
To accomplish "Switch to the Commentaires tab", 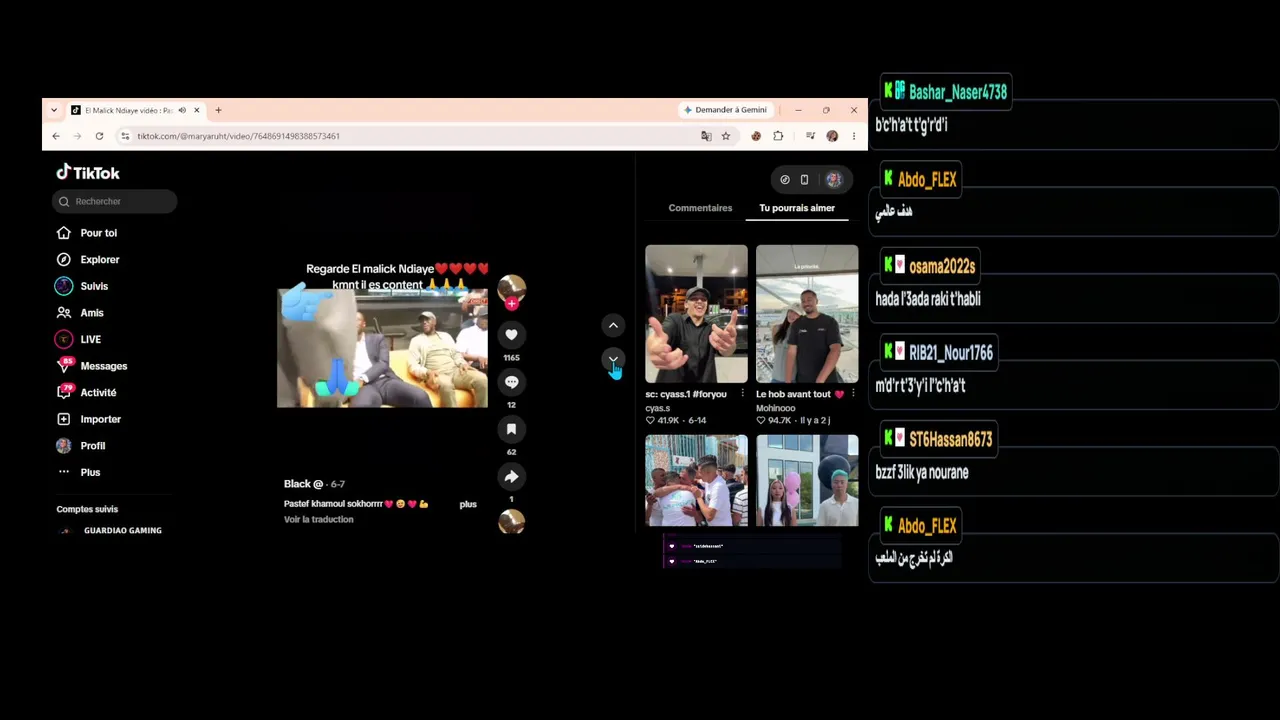I will point(700,208).
